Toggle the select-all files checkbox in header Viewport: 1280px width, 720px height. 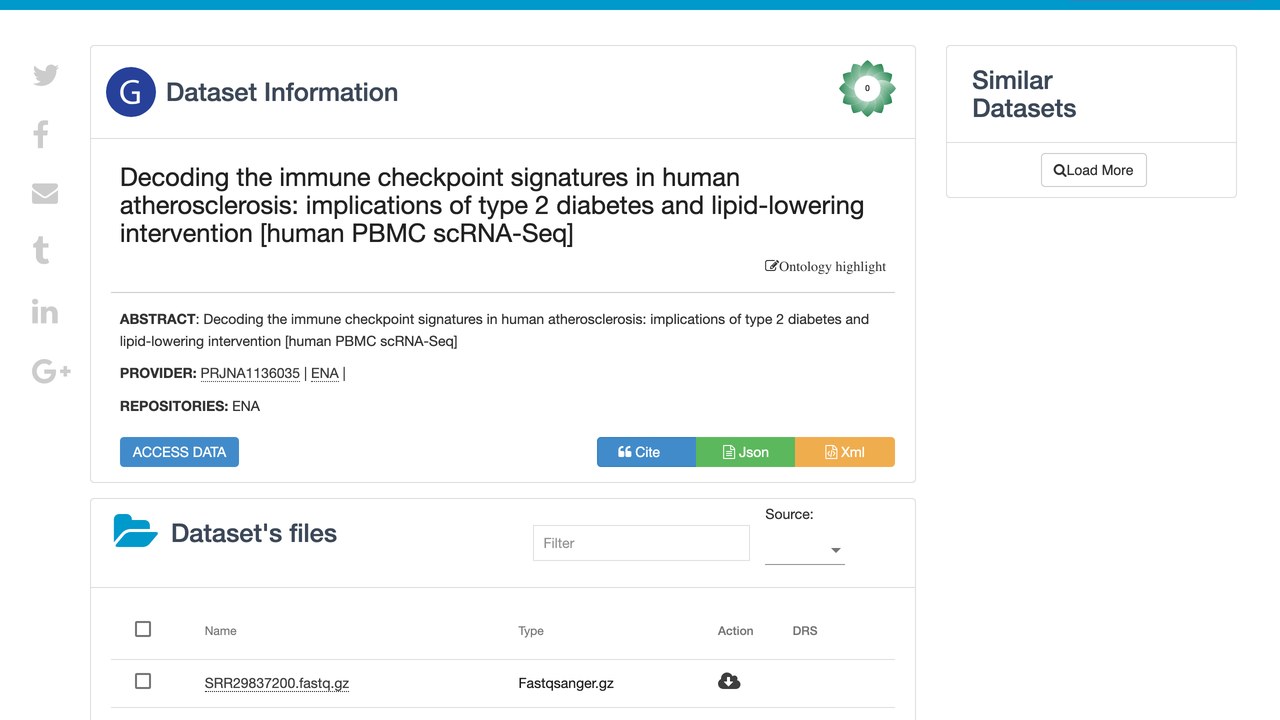coord(143,629)
